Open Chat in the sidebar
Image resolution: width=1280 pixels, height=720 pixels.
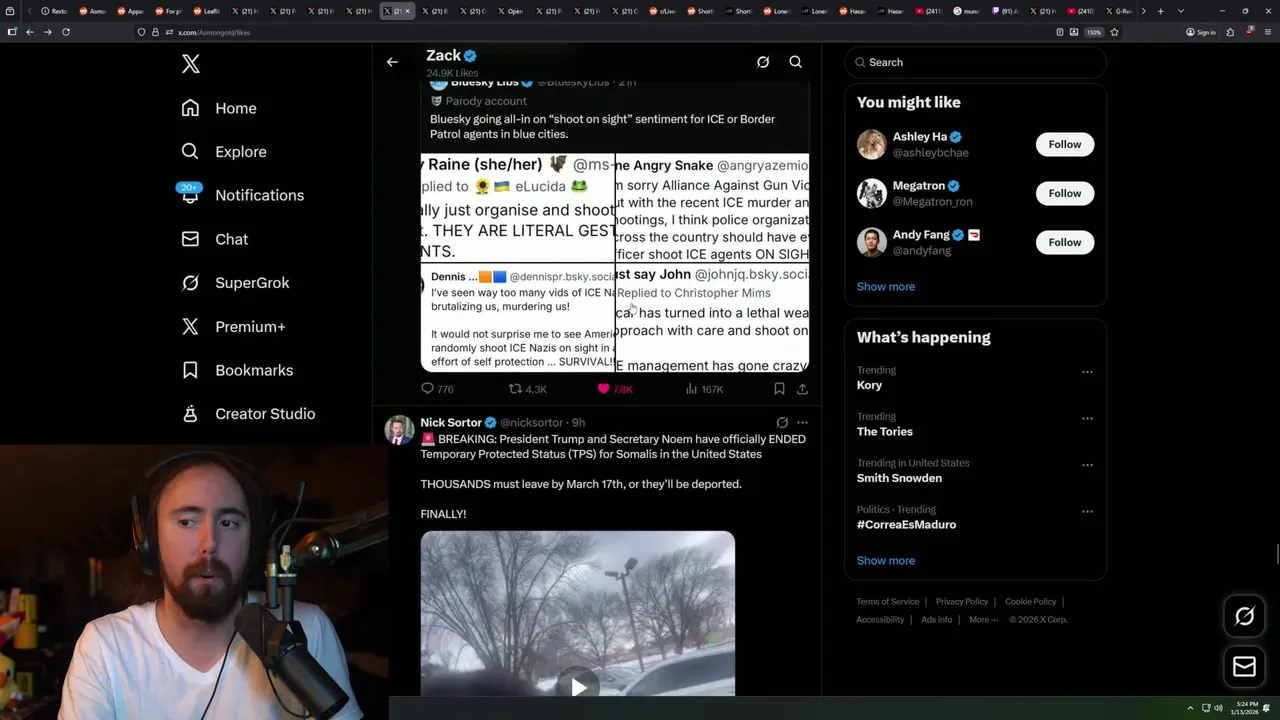[x=214, y=239]
